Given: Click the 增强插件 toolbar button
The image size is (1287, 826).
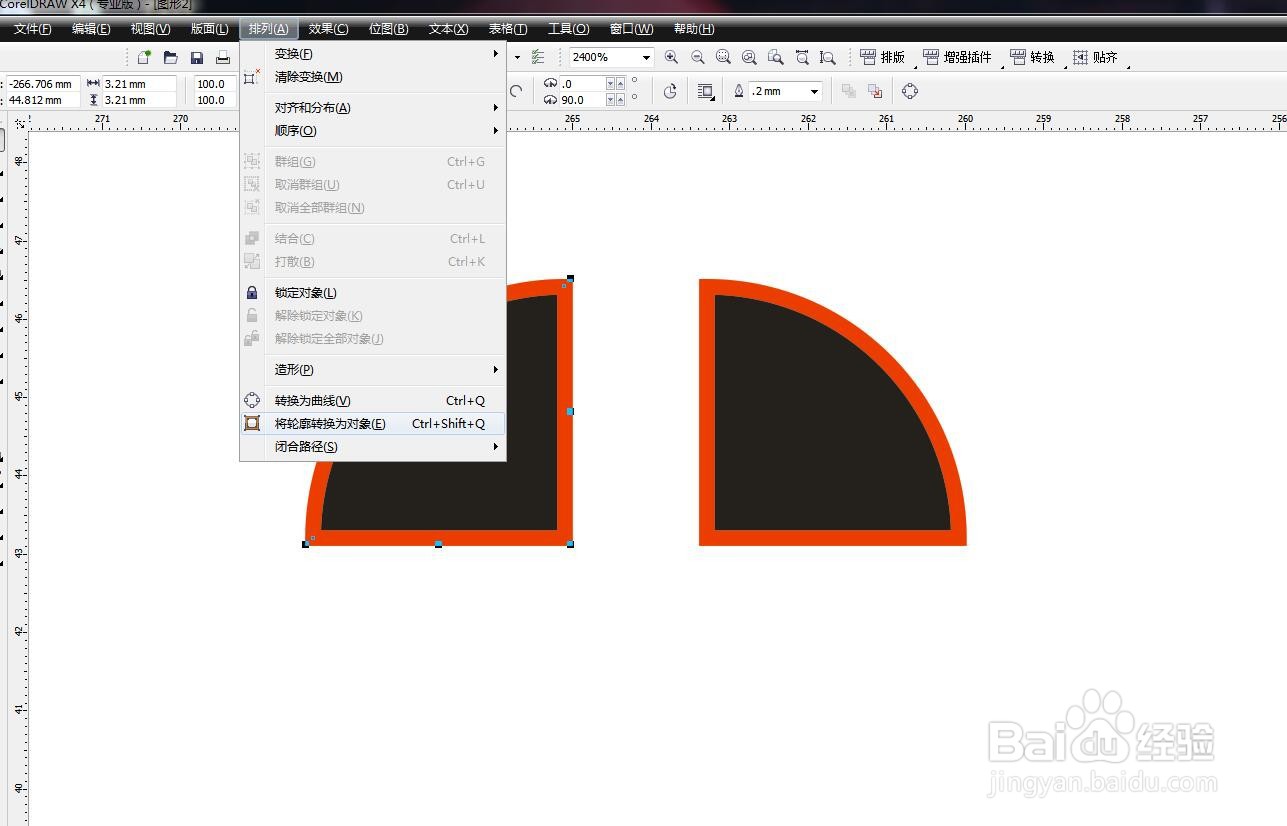Looking at the screenshot, I should point(957,57).
